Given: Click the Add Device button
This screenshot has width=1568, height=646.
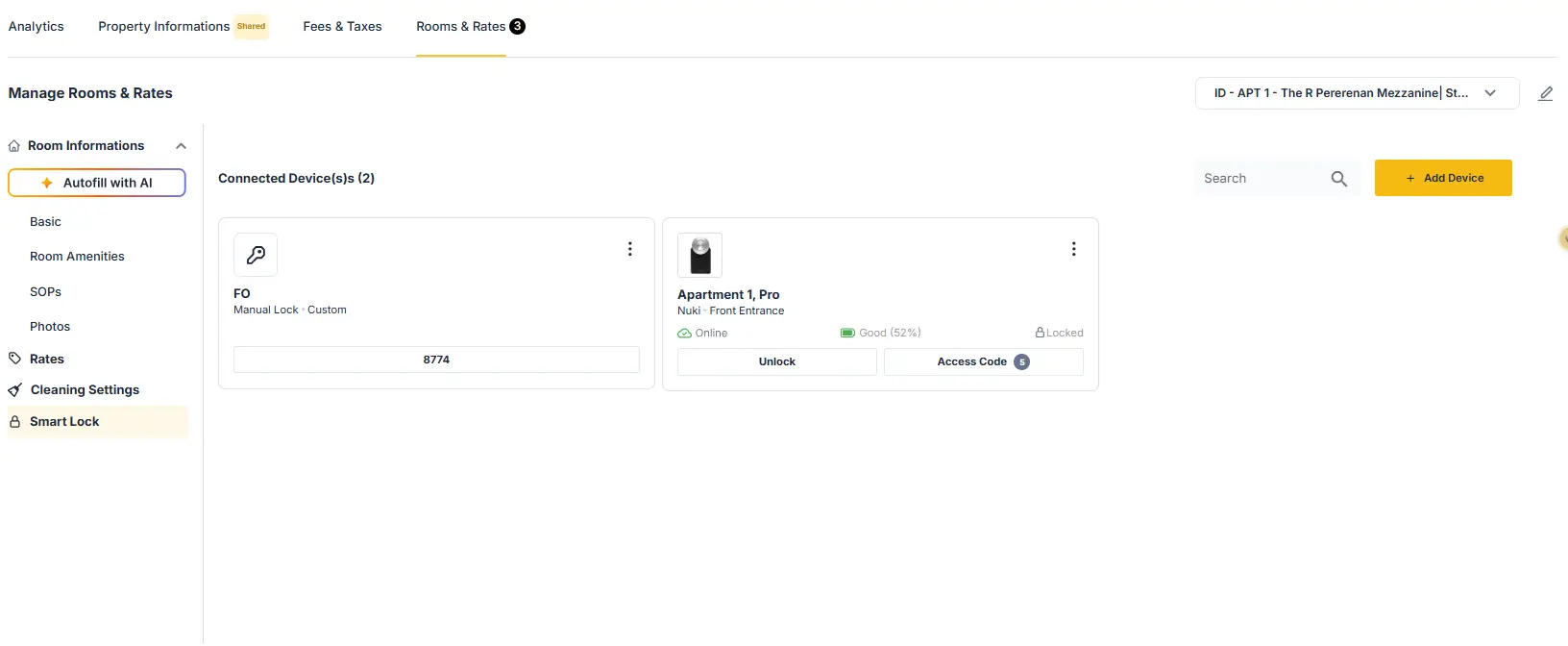Looking at the screenshot, I should pos(1443,178).
